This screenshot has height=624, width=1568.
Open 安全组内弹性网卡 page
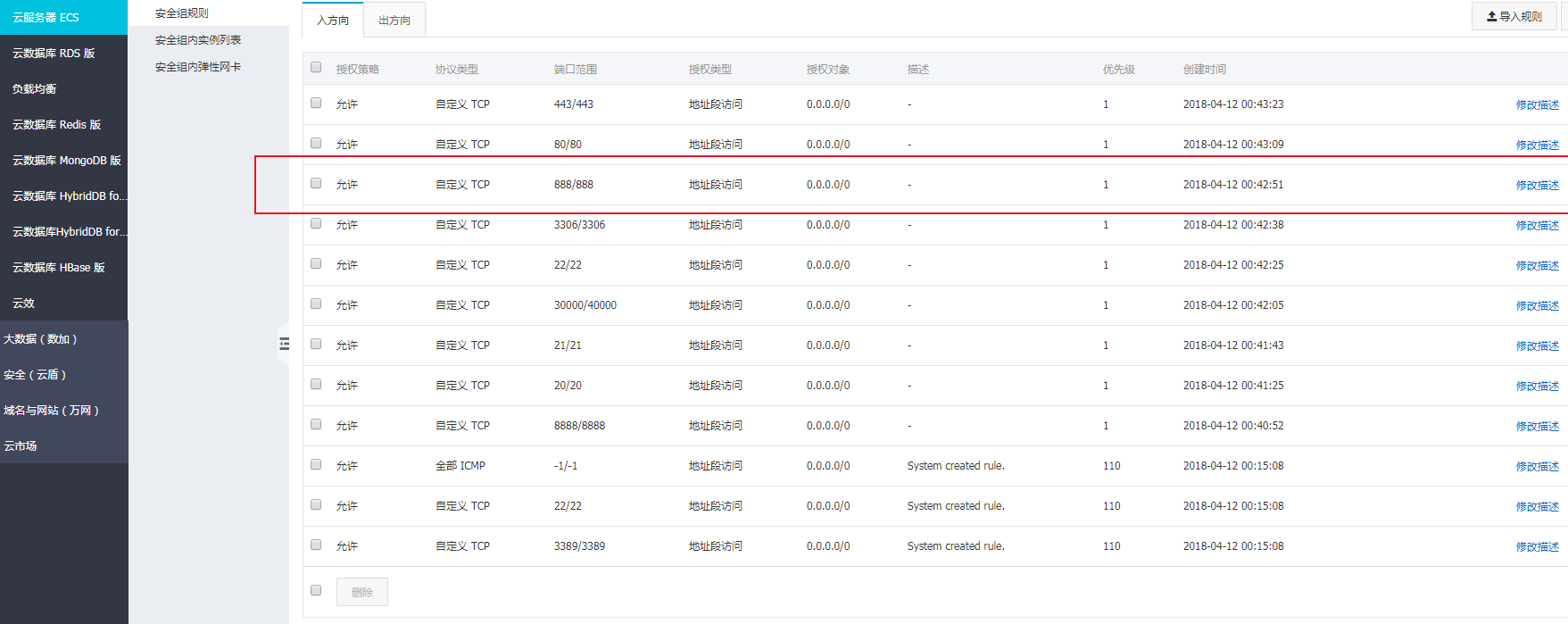click(198, 67)
